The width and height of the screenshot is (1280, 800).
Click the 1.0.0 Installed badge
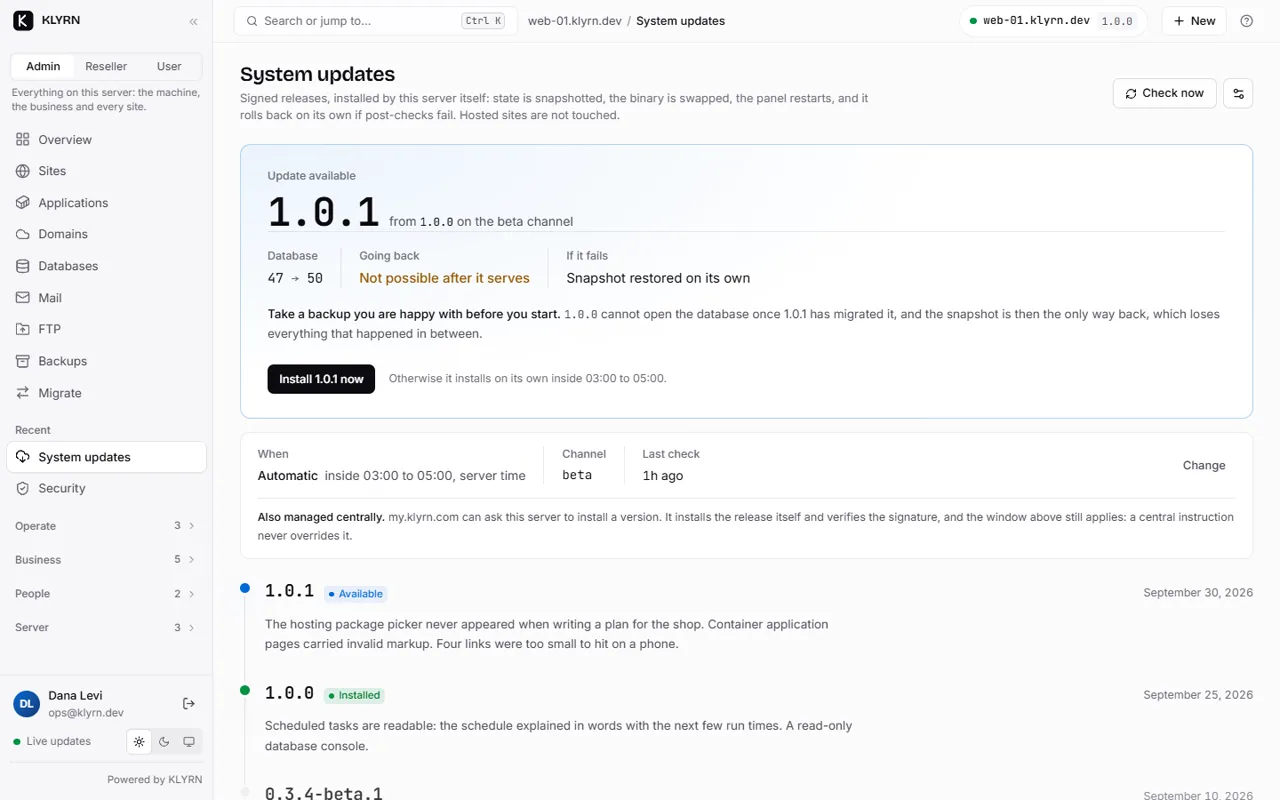pyautogui.click(x=354, y=695)
